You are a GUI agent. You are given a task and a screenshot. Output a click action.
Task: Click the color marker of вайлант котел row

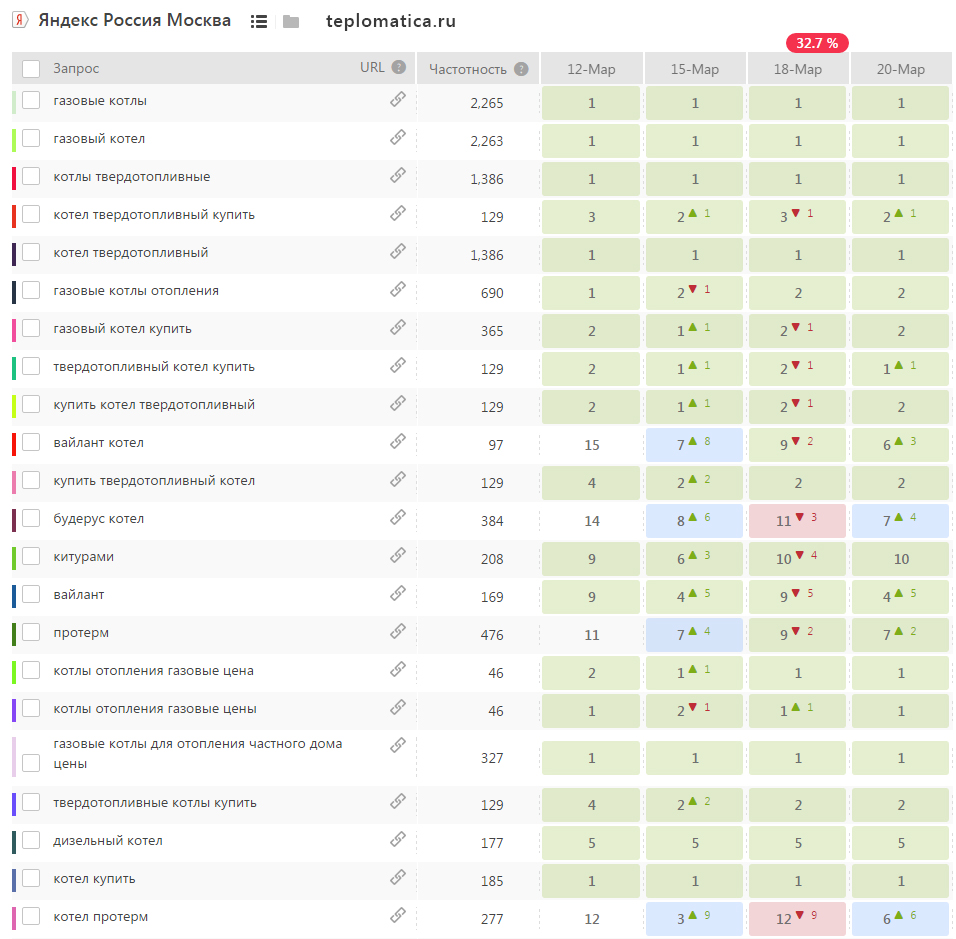(14, 445)
